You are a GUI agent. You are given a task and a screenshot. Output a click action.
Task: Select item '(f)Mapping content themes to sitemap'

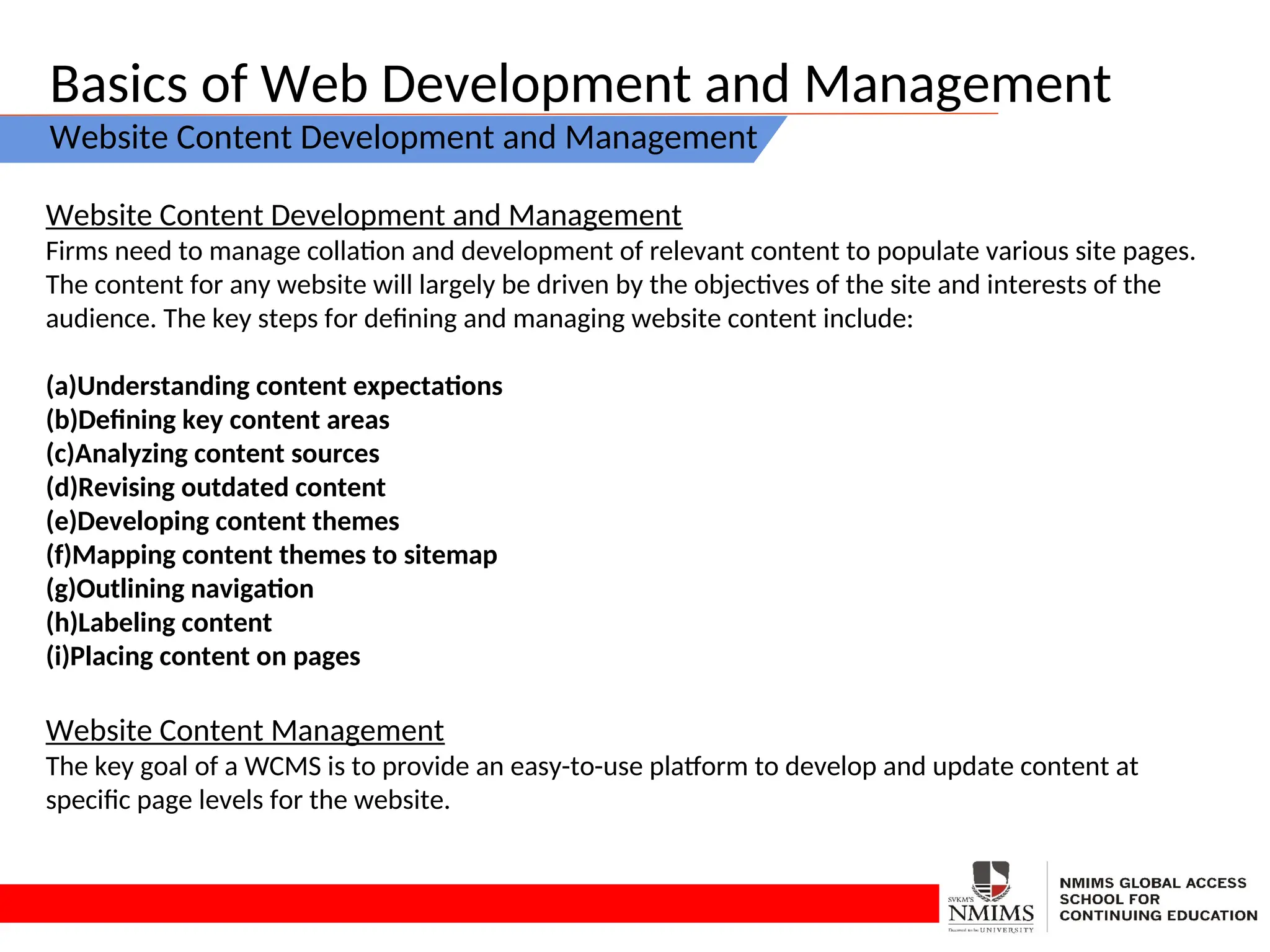click(x=272, y=555)
